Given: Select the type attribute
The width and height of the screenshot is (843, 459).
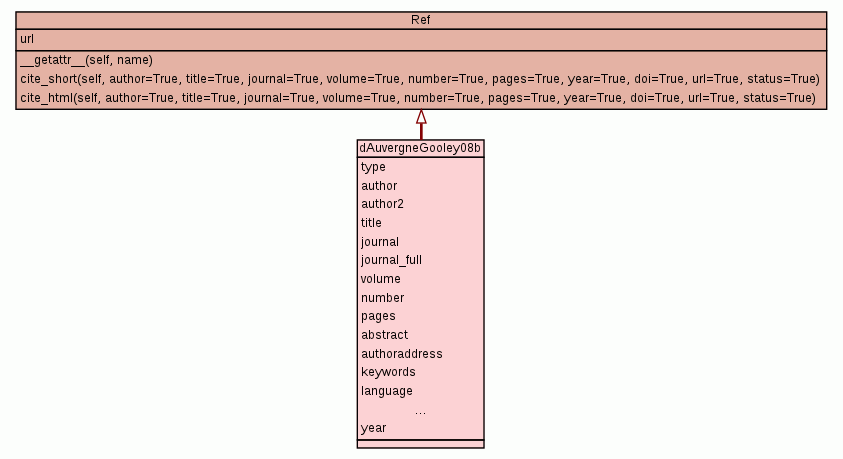Looking at the screenshot, I should 373,167.
